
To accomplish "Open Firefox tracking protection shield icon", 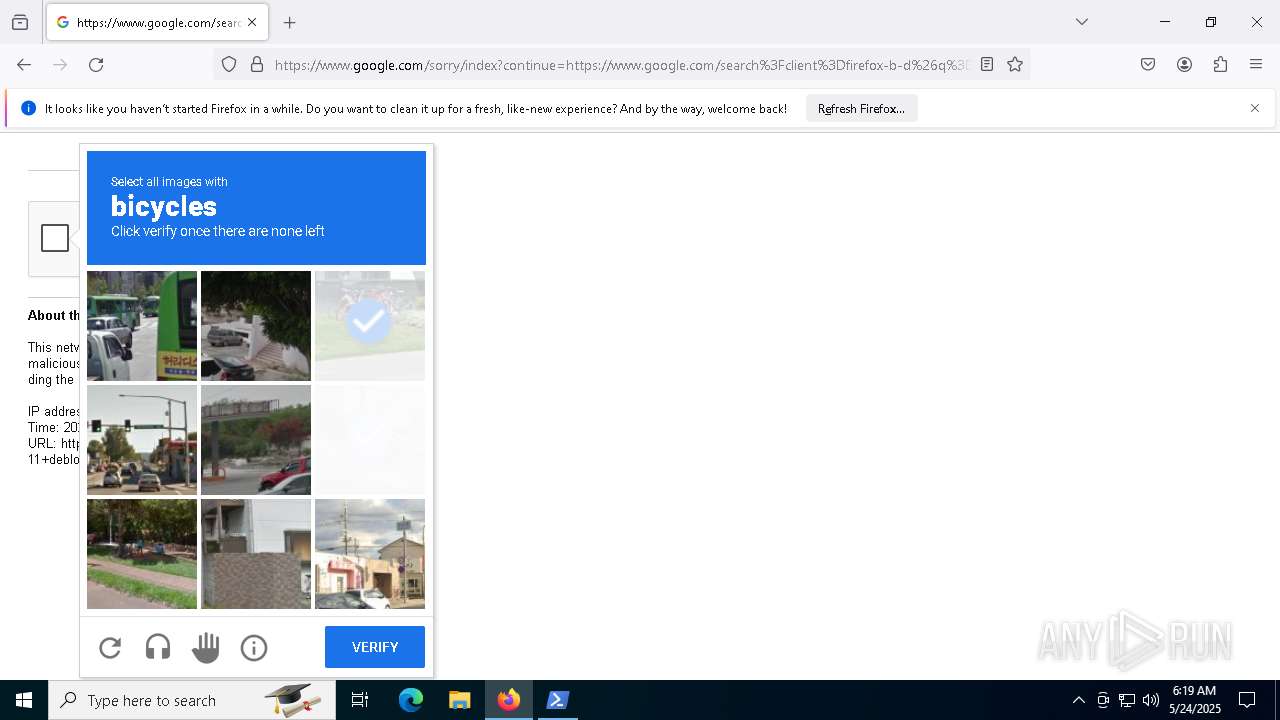I will pos(229,65).
